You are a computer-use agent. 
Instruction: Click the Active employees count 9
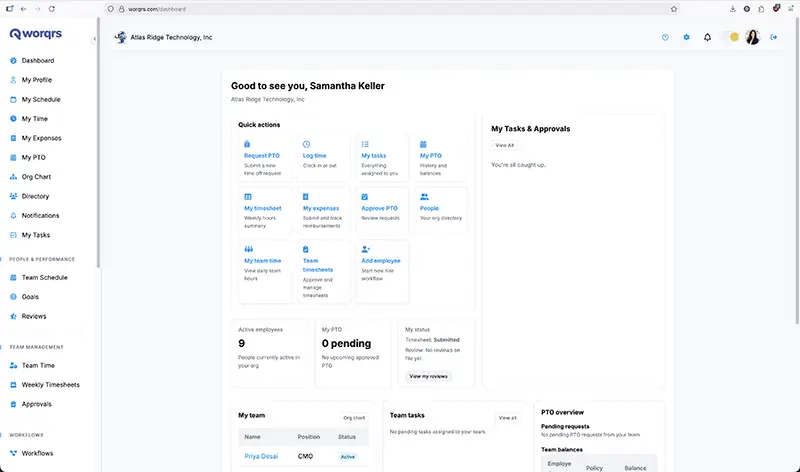pos(241,344)
